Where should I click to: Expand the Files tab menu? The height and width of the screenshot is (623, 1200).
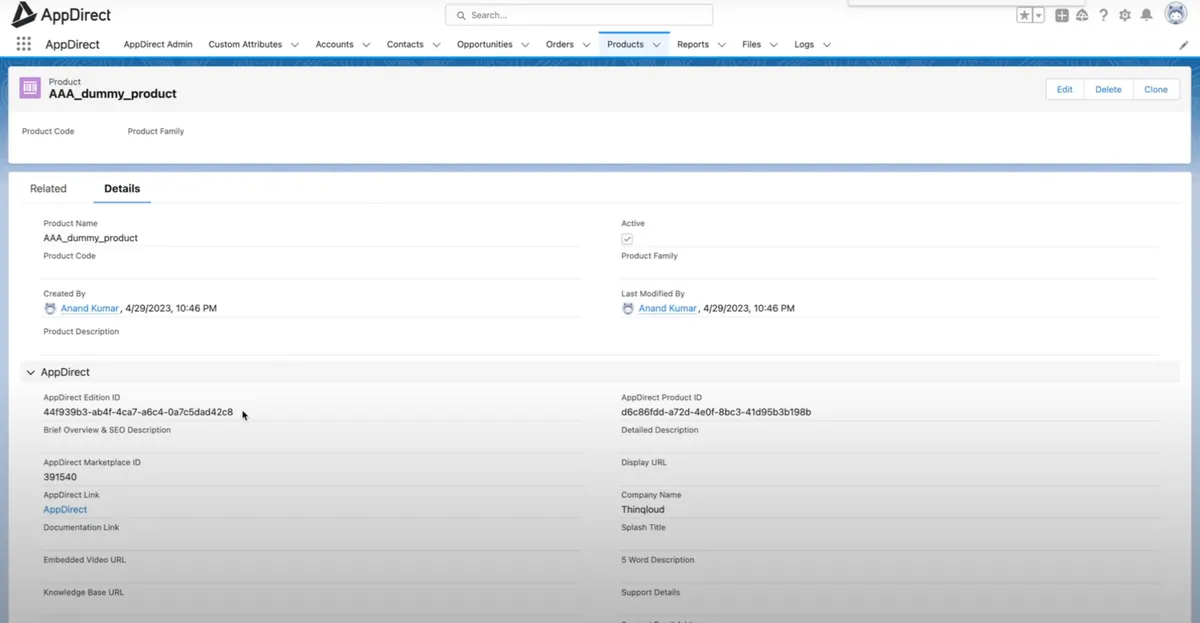pyautogui.click(x=773, y=45)
